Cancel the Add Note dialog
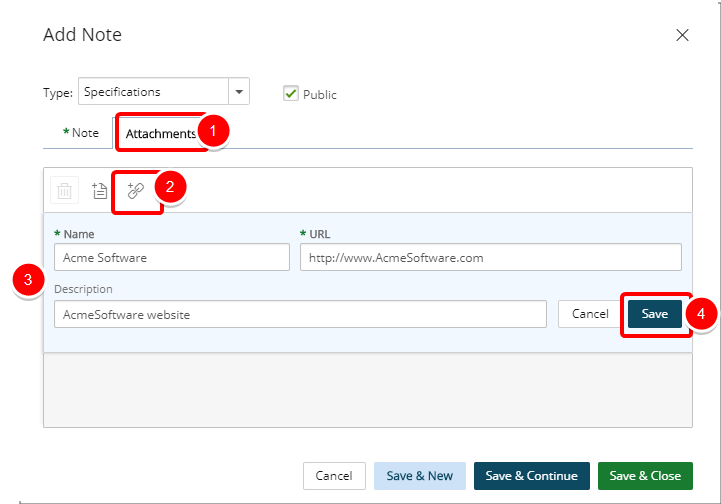721x504 pixels. tap(334, 475)
